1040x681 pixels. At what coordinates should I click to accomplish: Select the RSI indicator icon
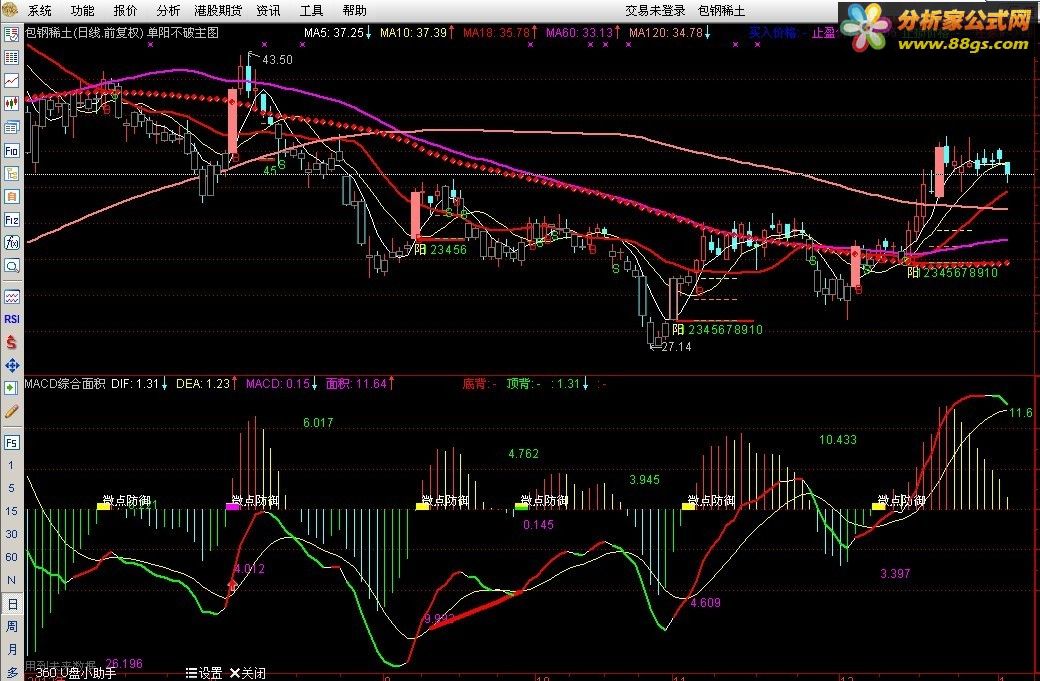click(x=11, y=319)
